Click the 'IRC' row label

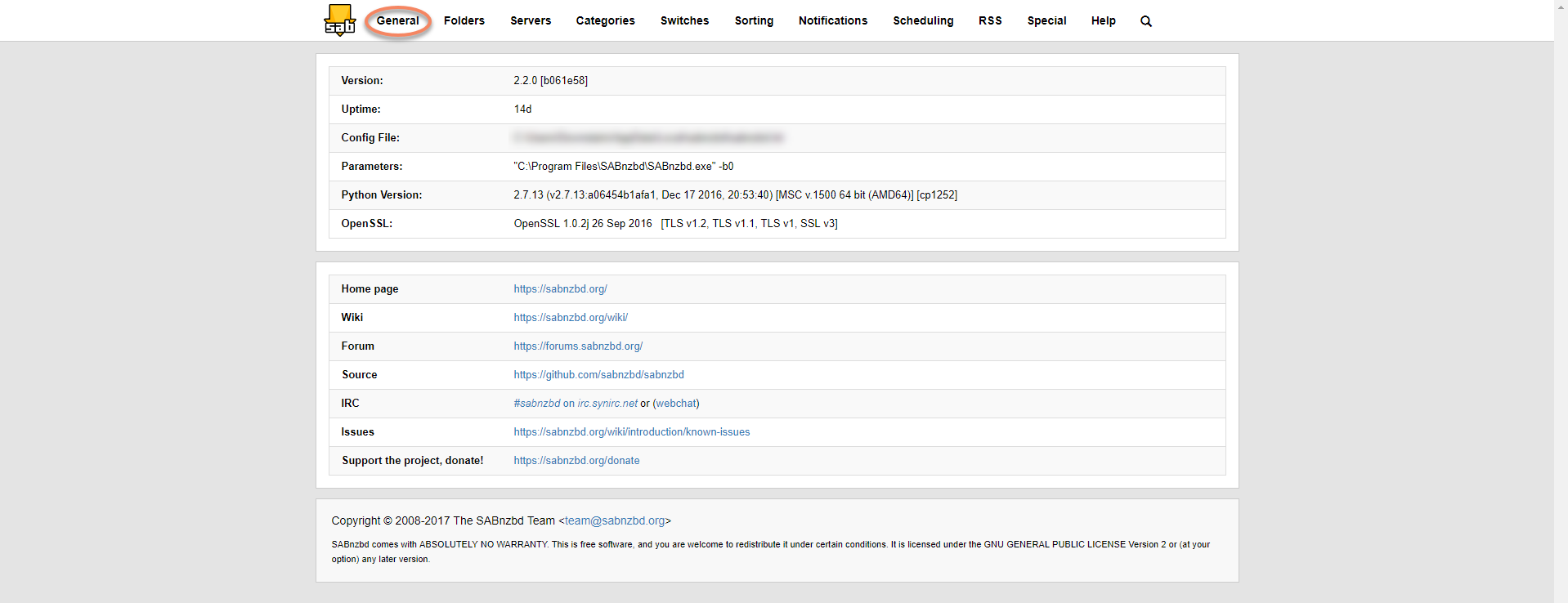coord(350,404)
